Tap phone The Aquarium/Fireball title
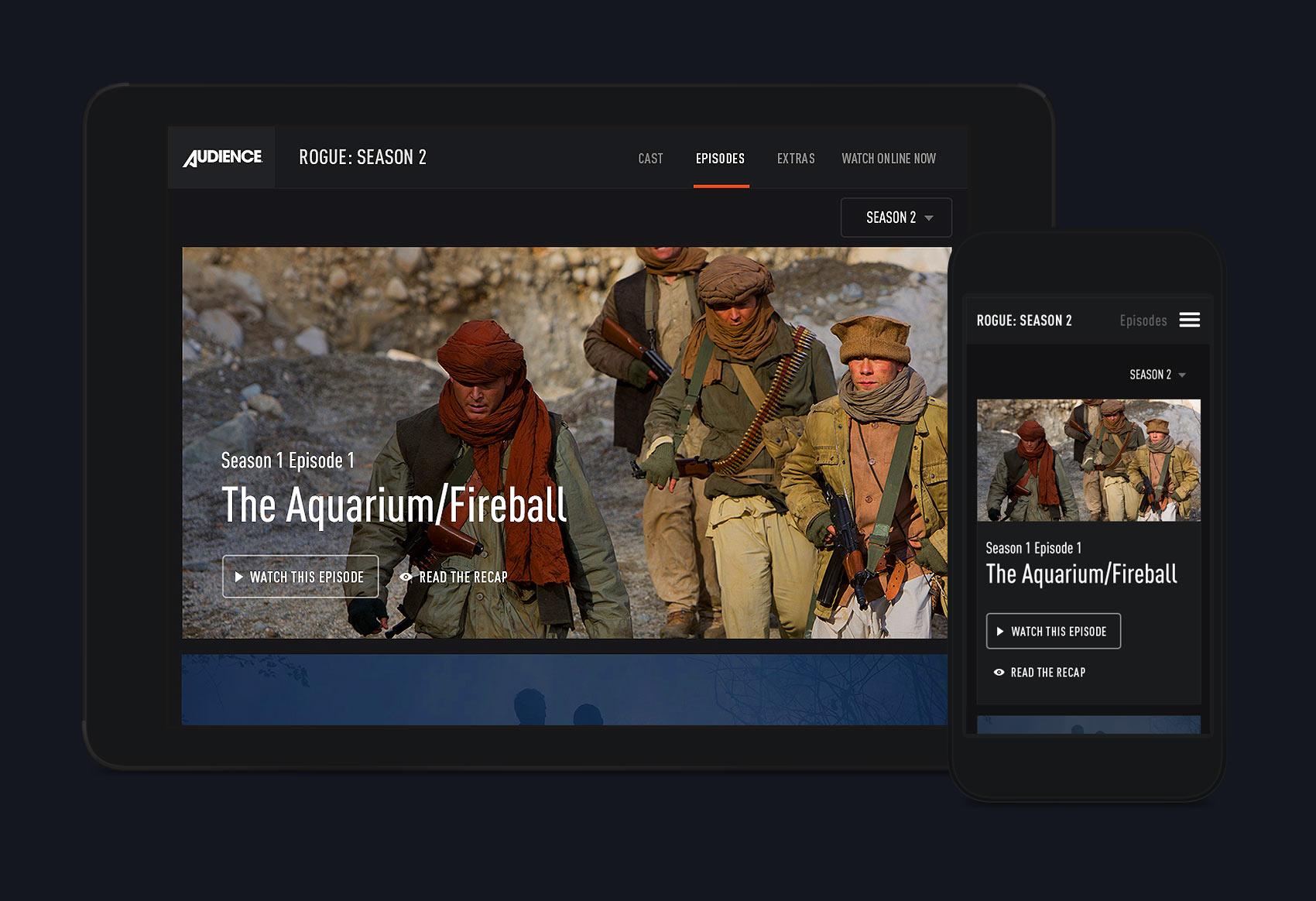Screen dimensions: 1316x901 pos(1081,574)
